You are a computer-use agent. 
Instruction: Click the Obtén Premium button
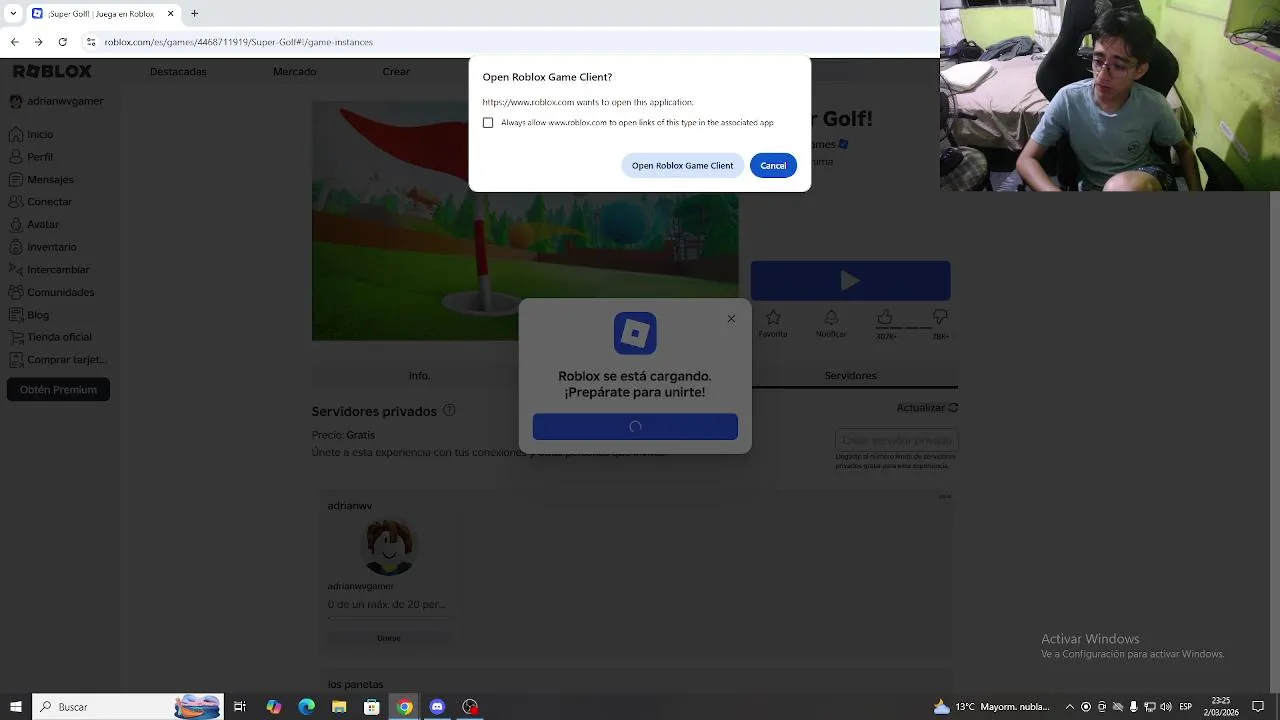click(x=58, y=390)
